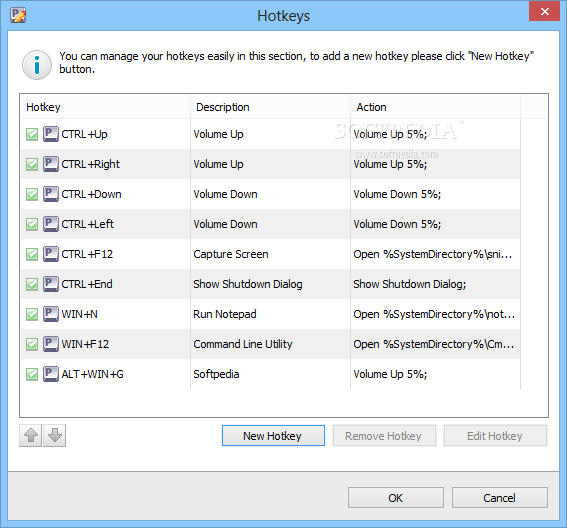Confirm with the OK button
Screen dimensions: 567x528
396,498
